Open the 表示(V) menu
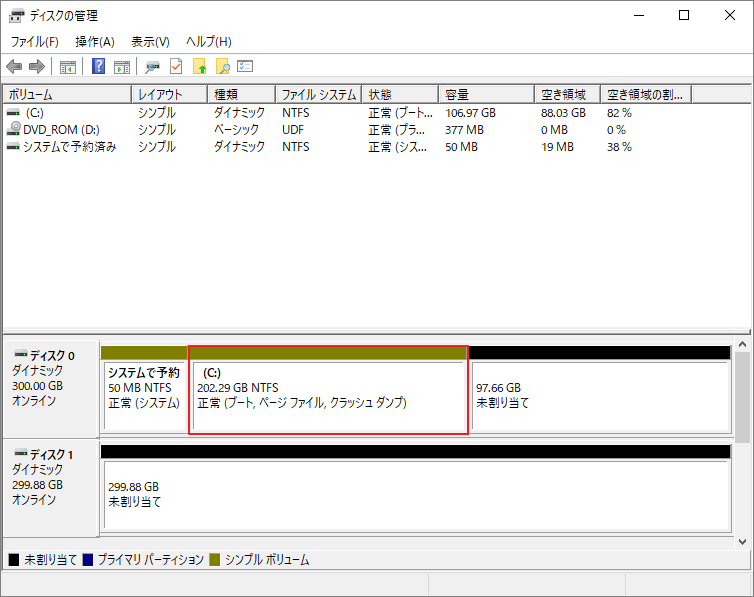Screen dimensions: 754x597 (151, 42)
